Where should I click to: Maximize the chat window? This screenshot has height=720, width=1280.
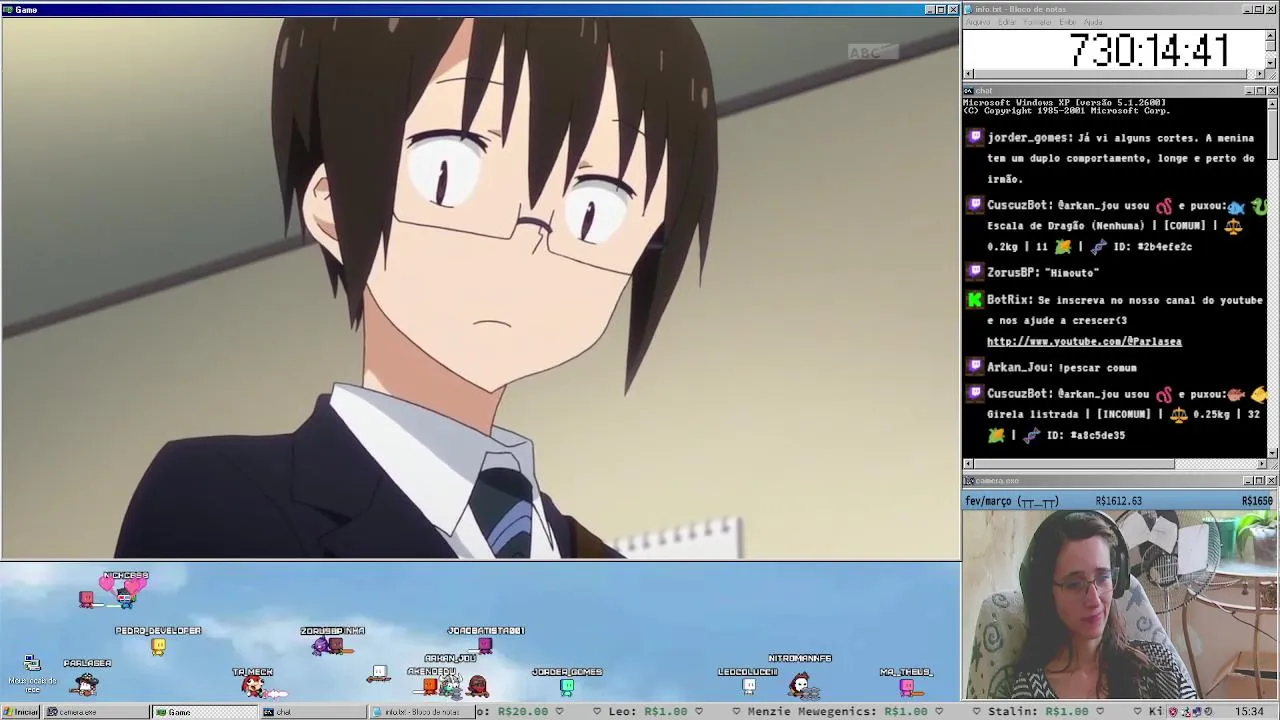pyautogui.click(x=1260, y=91)
